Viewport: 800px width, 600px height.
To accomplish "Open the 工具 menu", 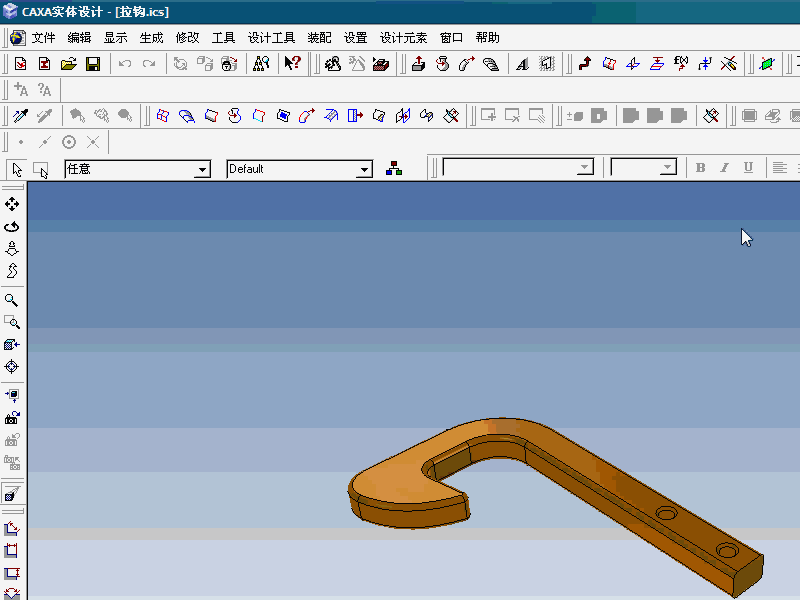I will (x=223, y=38).
